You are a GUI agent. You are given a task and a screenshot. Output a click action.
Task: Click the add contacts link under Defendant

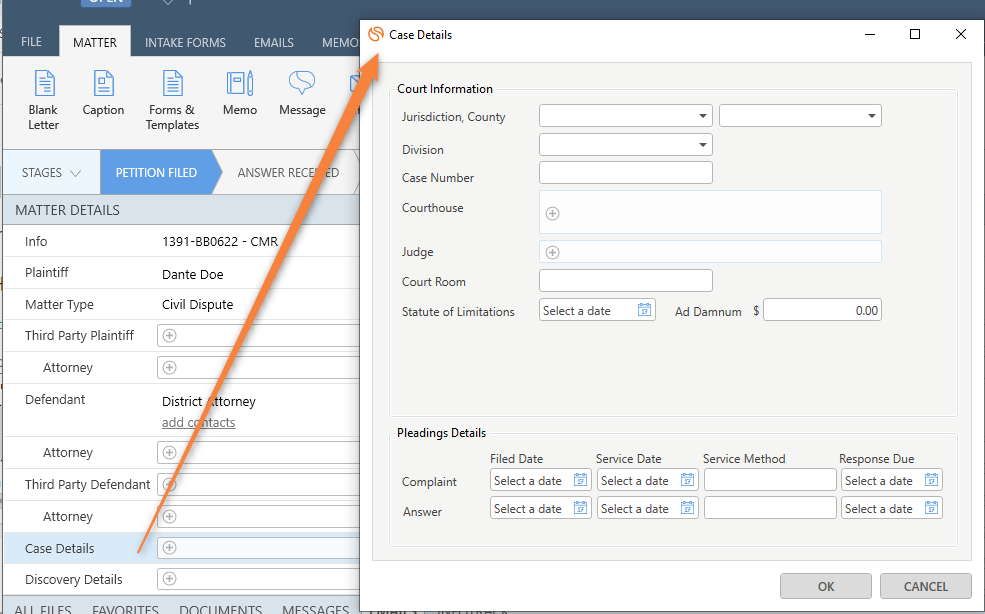[199, 422]
